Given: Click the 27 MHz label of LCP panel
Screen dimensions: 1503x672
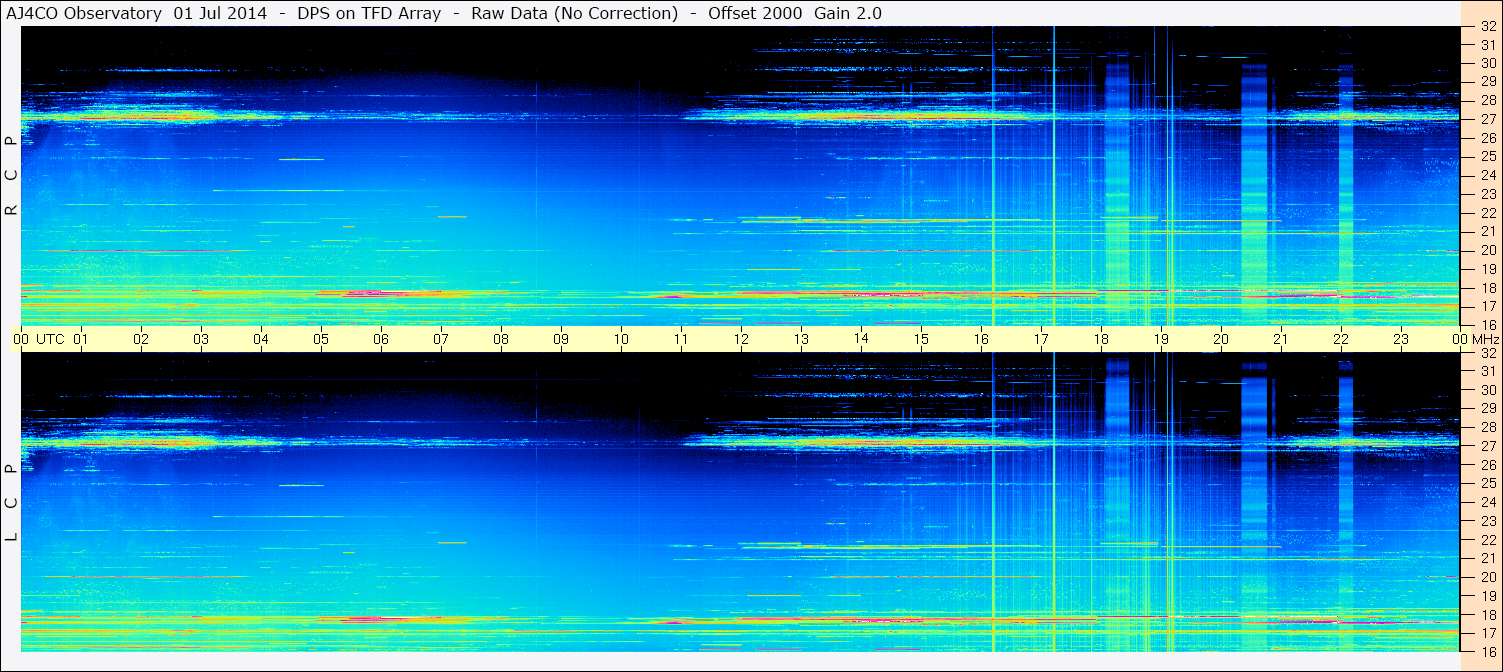Looking at the screenshot, I should (x=1488, y=446).
